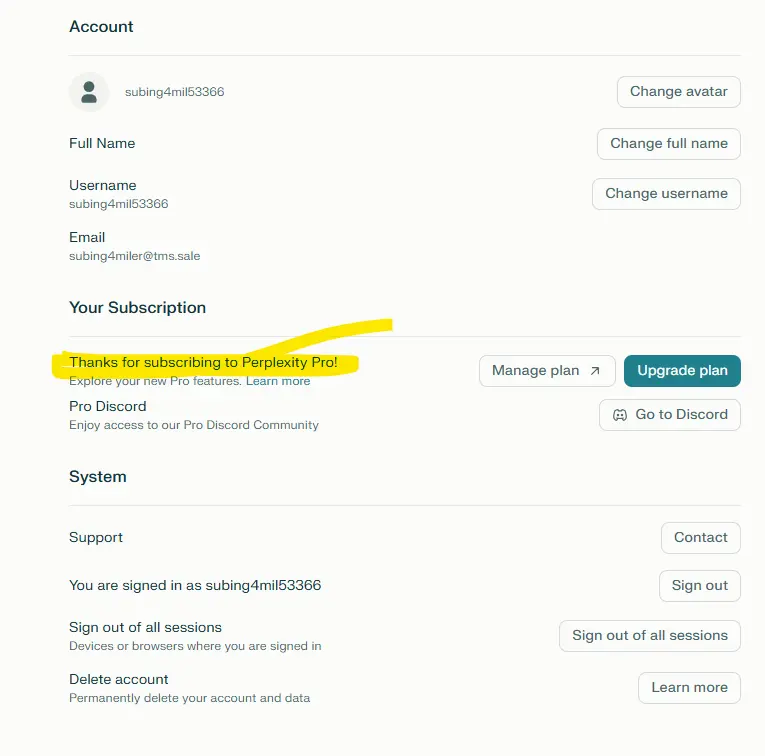
Task: Click Change username button
Action: coord(666,194)
